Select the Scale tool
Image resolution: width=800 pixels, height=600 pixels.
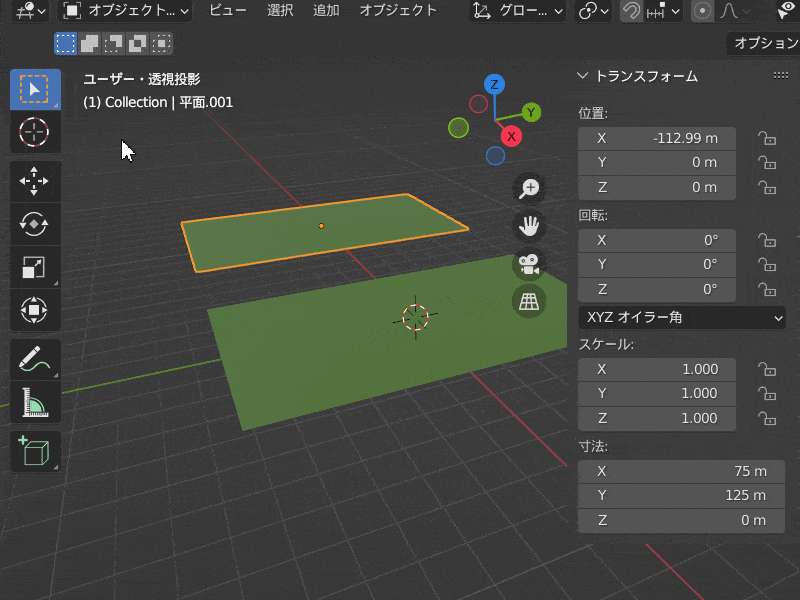pyautogui.click(x=35, y=267)
